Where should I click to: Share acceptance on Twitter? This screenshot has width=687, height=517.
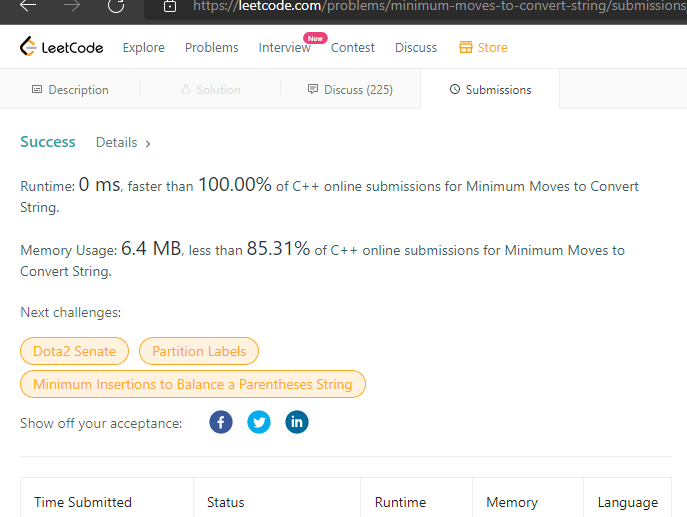point(259,422)
